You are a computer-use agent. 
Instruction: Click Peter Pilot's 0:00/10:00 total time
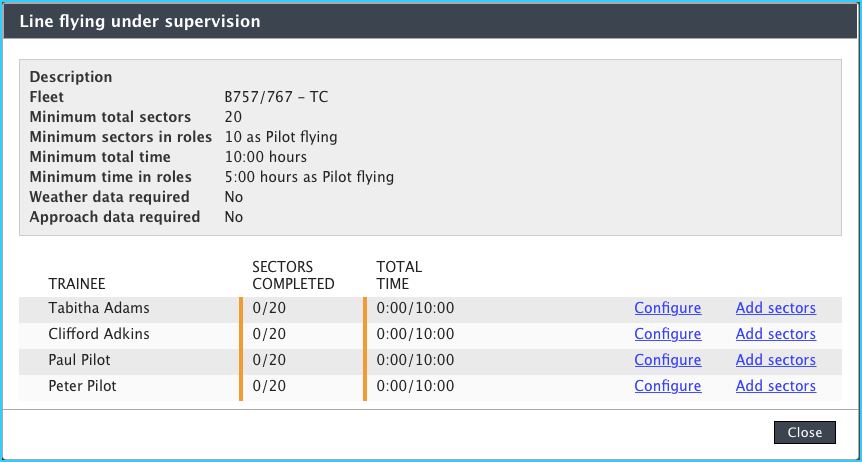point(415,386)
